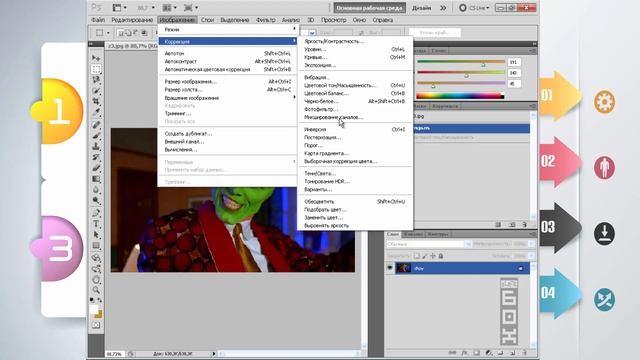Select the Eyedropper tool
640x360 pixels.
(96, 112)
